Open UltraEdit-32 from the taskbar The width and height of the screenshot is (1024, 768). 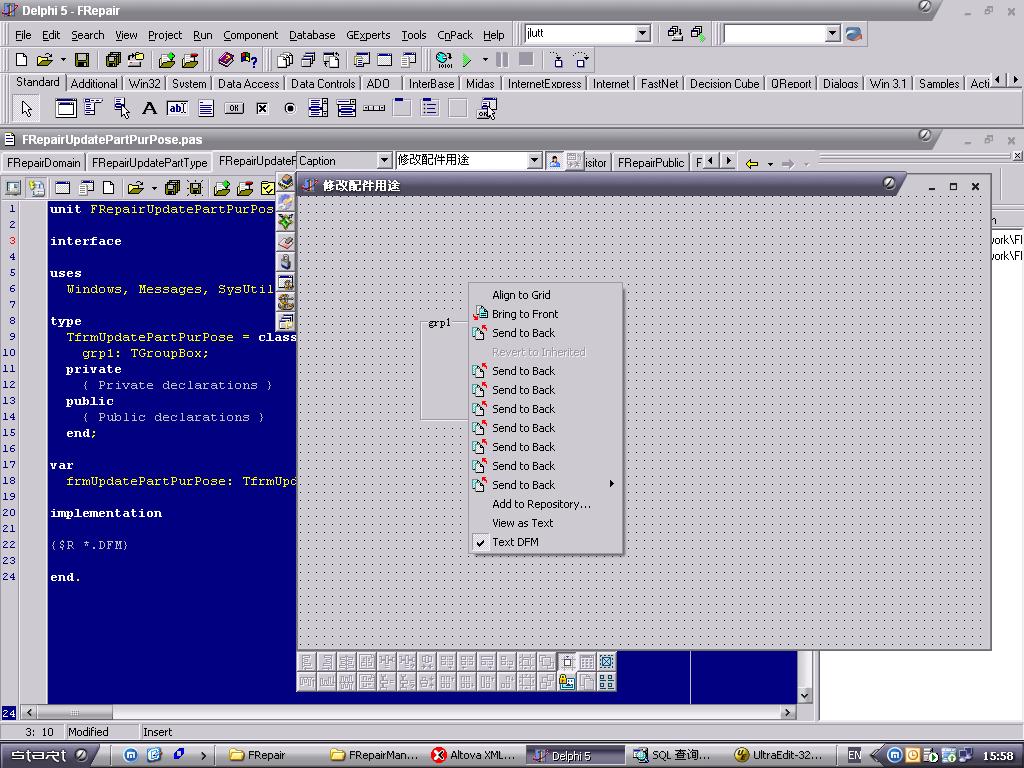[778, 755]
